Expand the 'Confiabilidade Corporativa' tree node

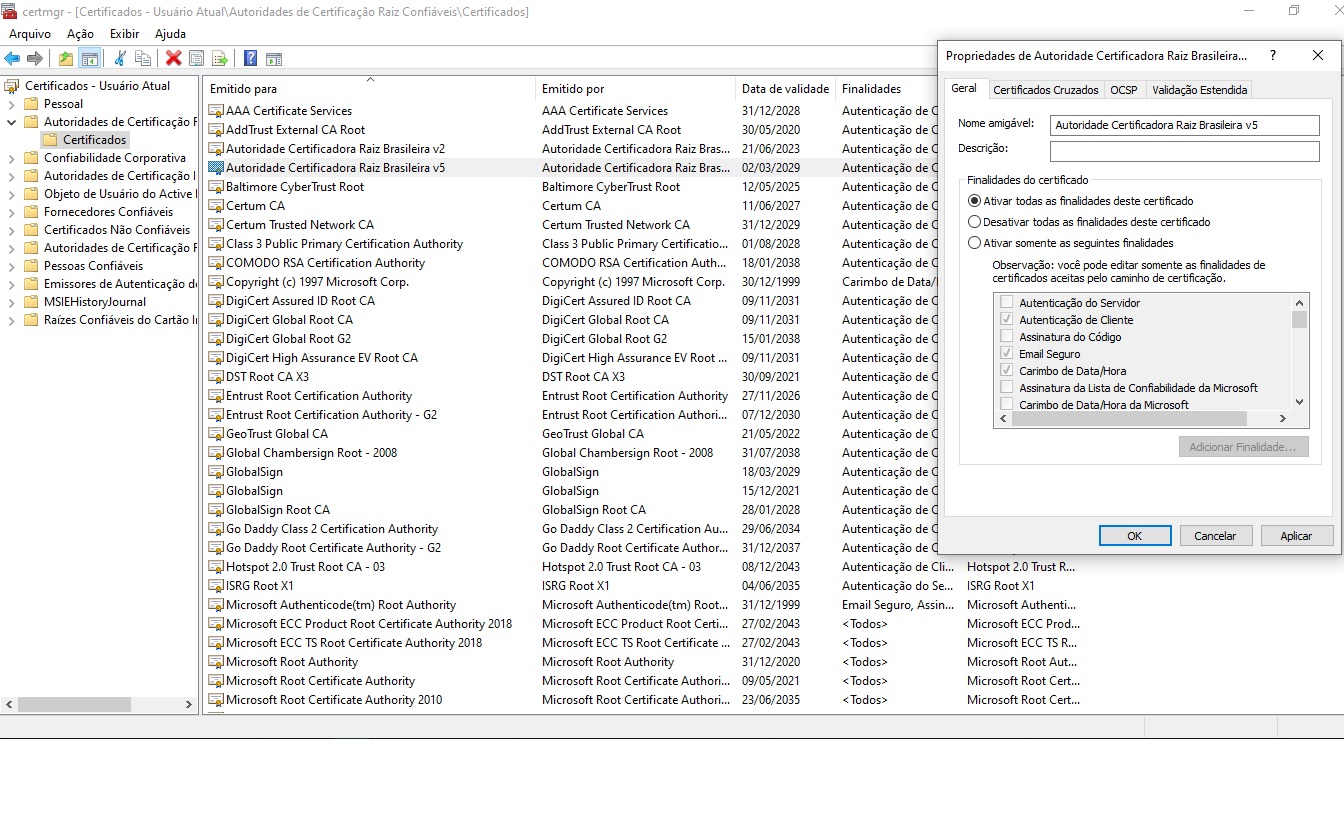coord(10,156)
